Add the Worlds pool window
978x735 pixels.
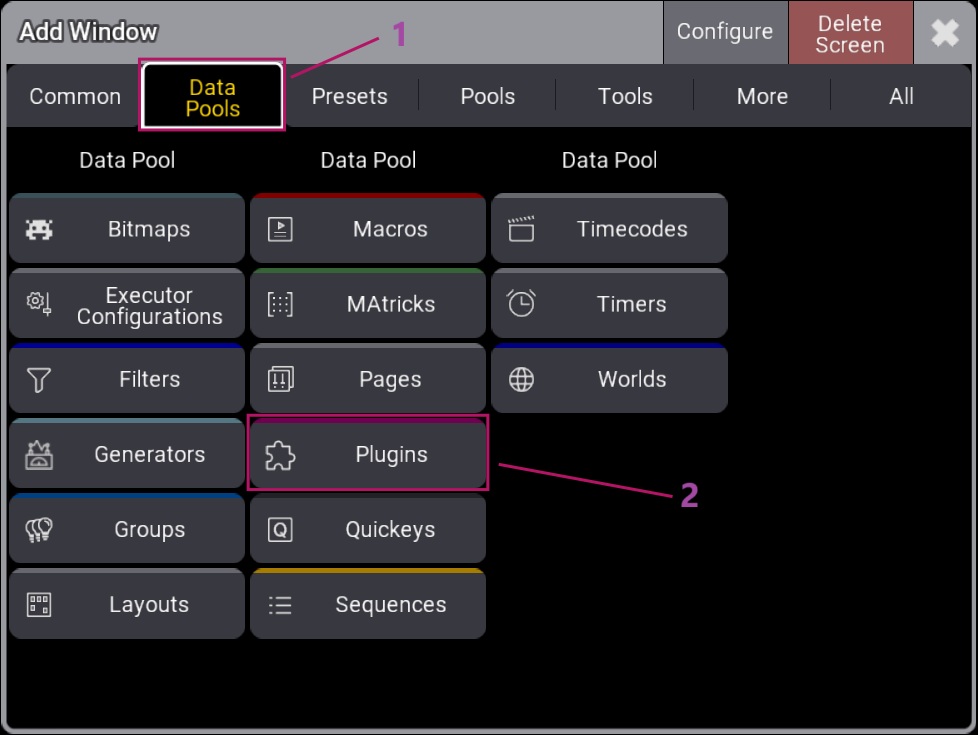609,379
